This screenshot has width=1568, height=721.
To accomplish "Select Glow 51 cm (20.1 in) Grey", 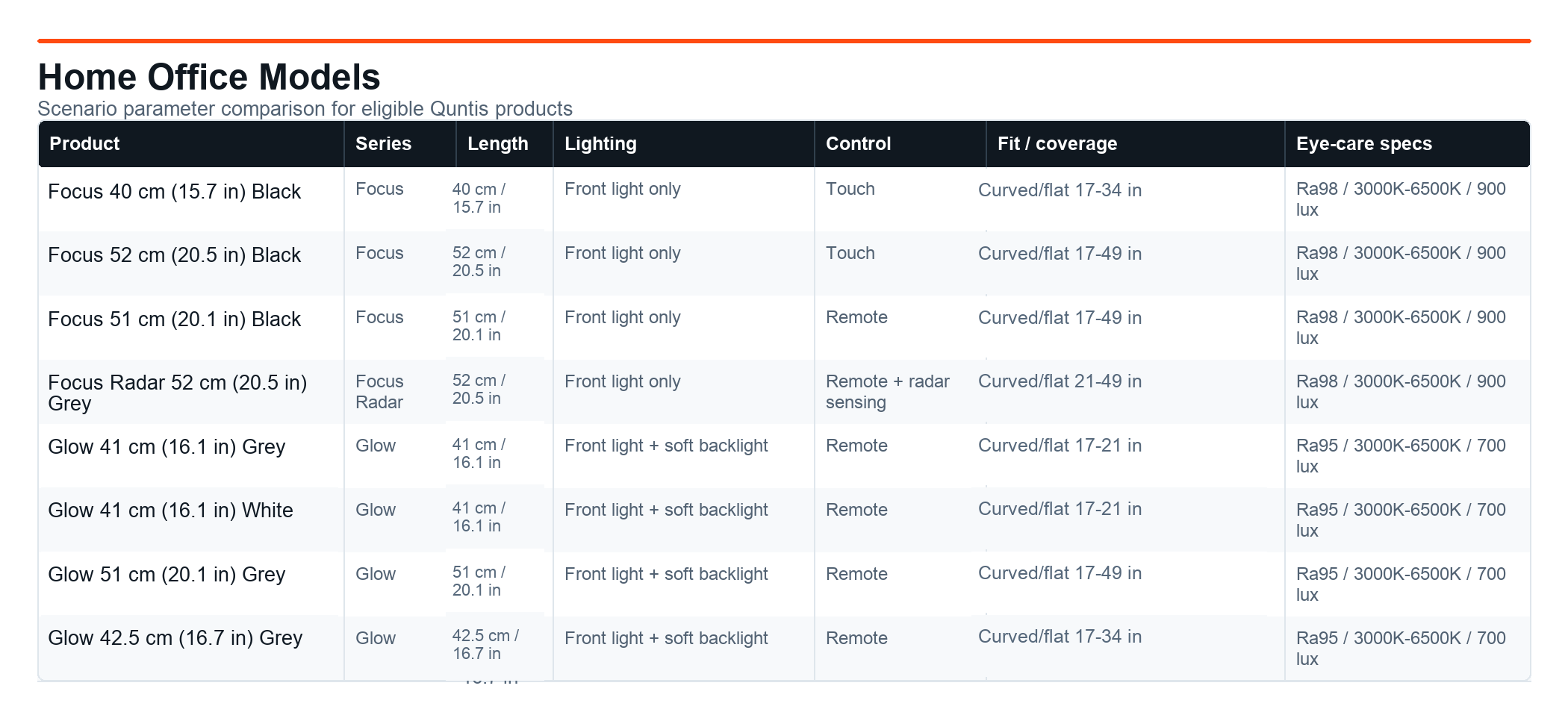I will coord(167,575).
